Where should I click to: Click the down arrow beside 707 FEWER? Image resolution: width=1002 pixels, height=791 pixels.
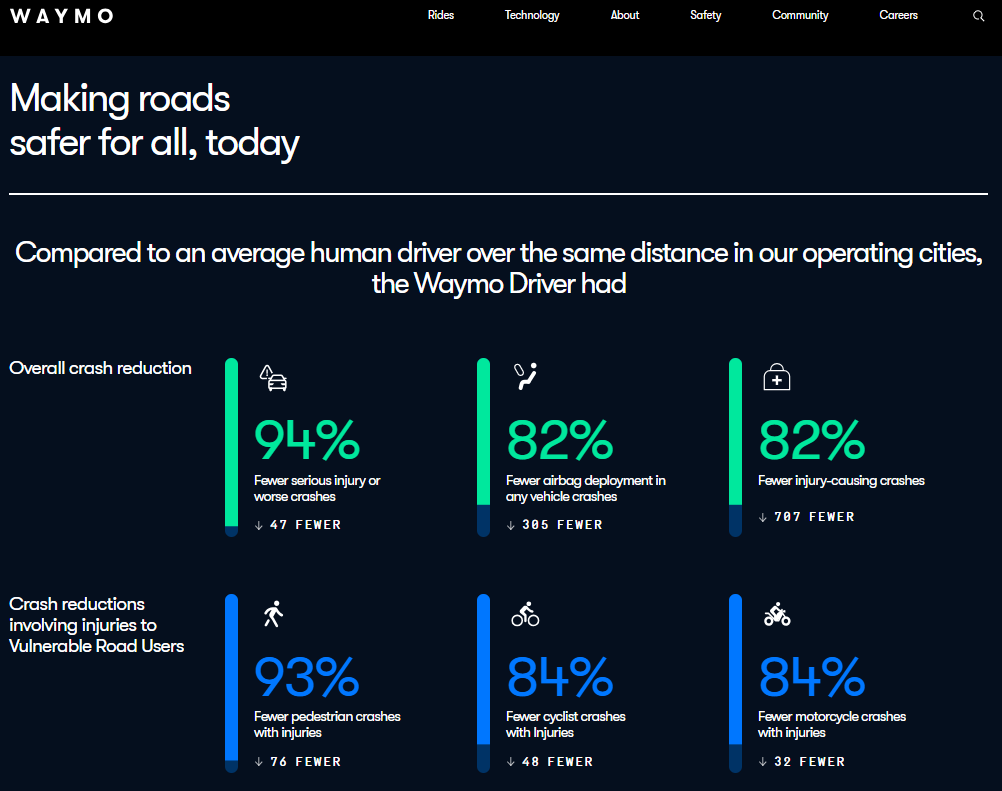coord(762,518)
